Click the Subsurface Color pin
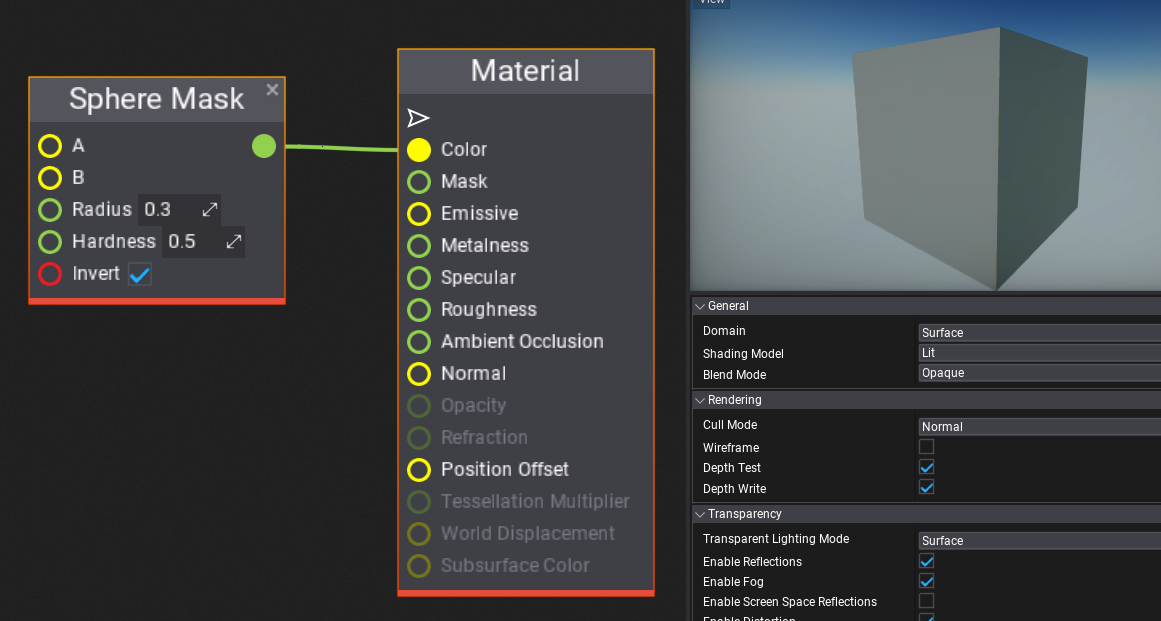Viewport: 1161px width, 621px height. click(418, 565)
